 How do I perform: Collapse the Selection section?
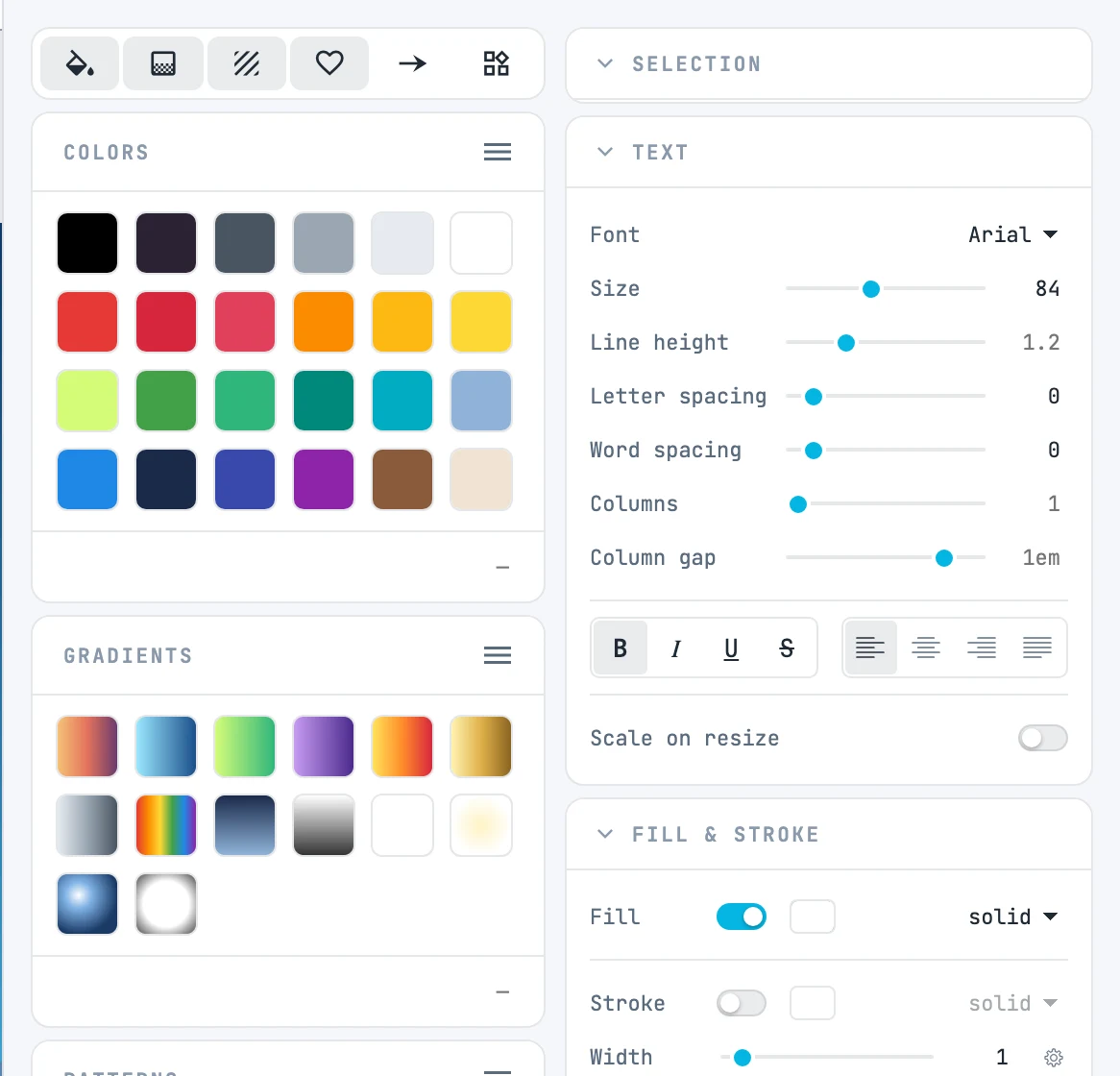[x=605, y=63]
